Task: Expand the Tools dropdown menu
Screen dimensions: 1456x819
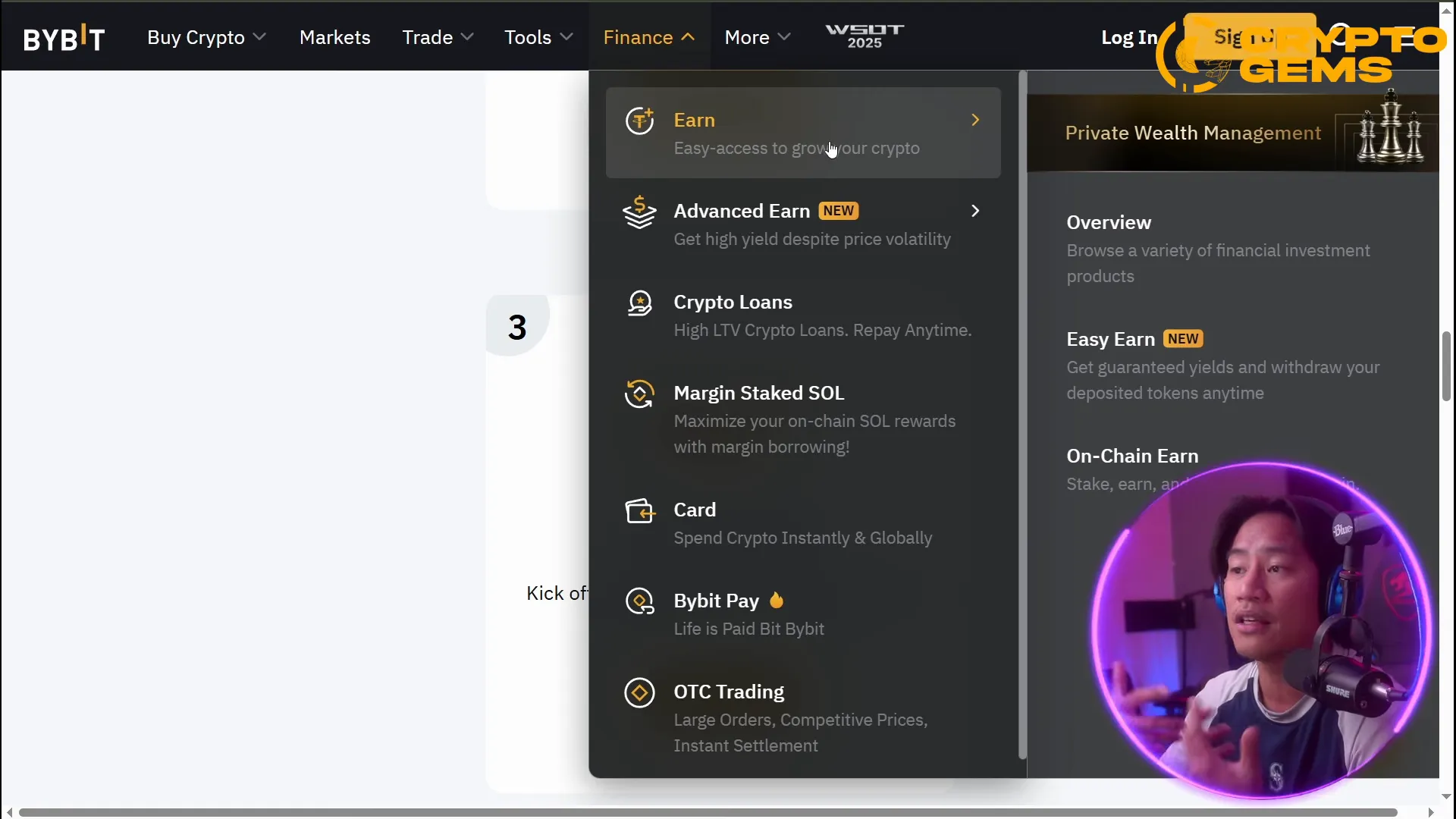Action: coord(538,37)
